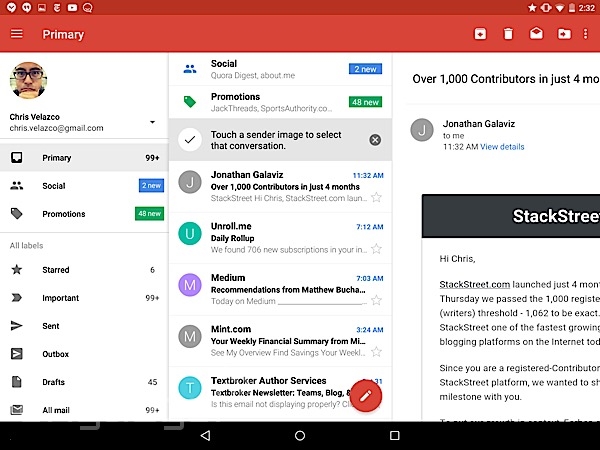Click the Important chevron icon in sidebar
The width and height of the screenshot is (600, 450).
tap(16, 298)
